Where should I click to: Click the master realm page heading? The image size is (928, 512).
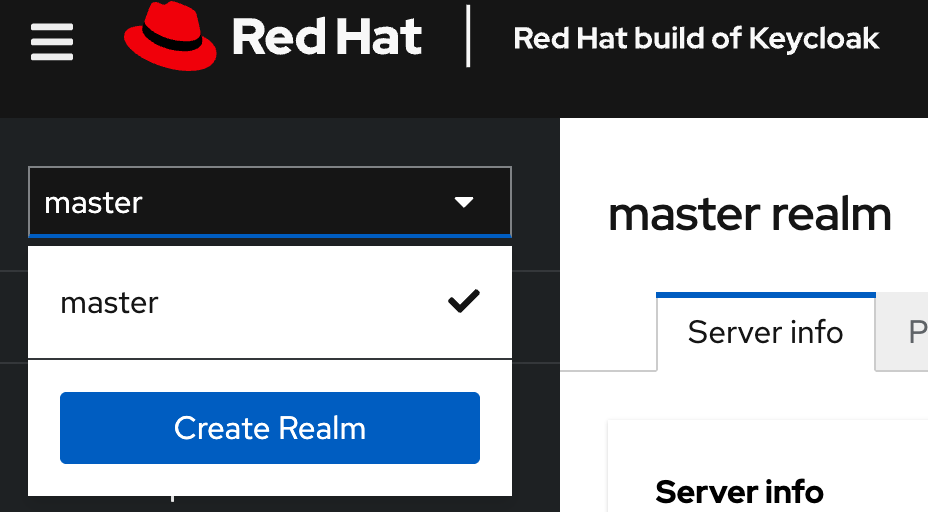coord(750,215)
